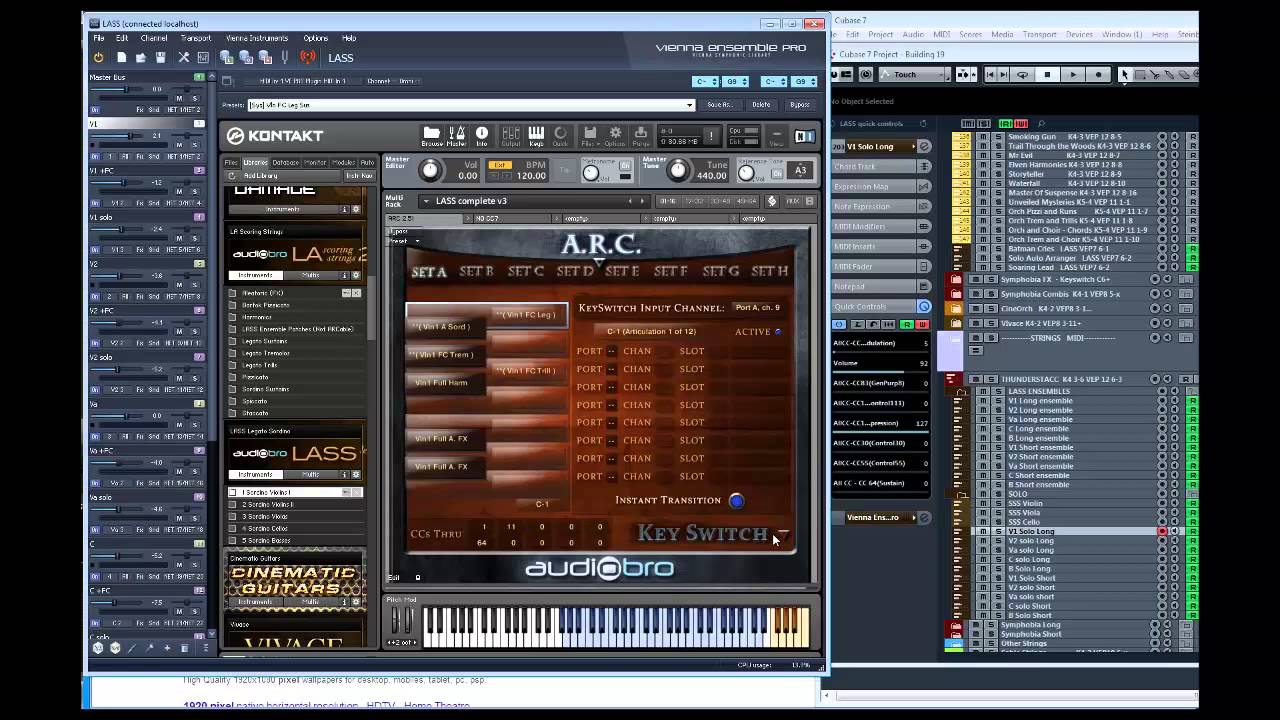Mute the Smoking Gun track in Cubase

983,136
